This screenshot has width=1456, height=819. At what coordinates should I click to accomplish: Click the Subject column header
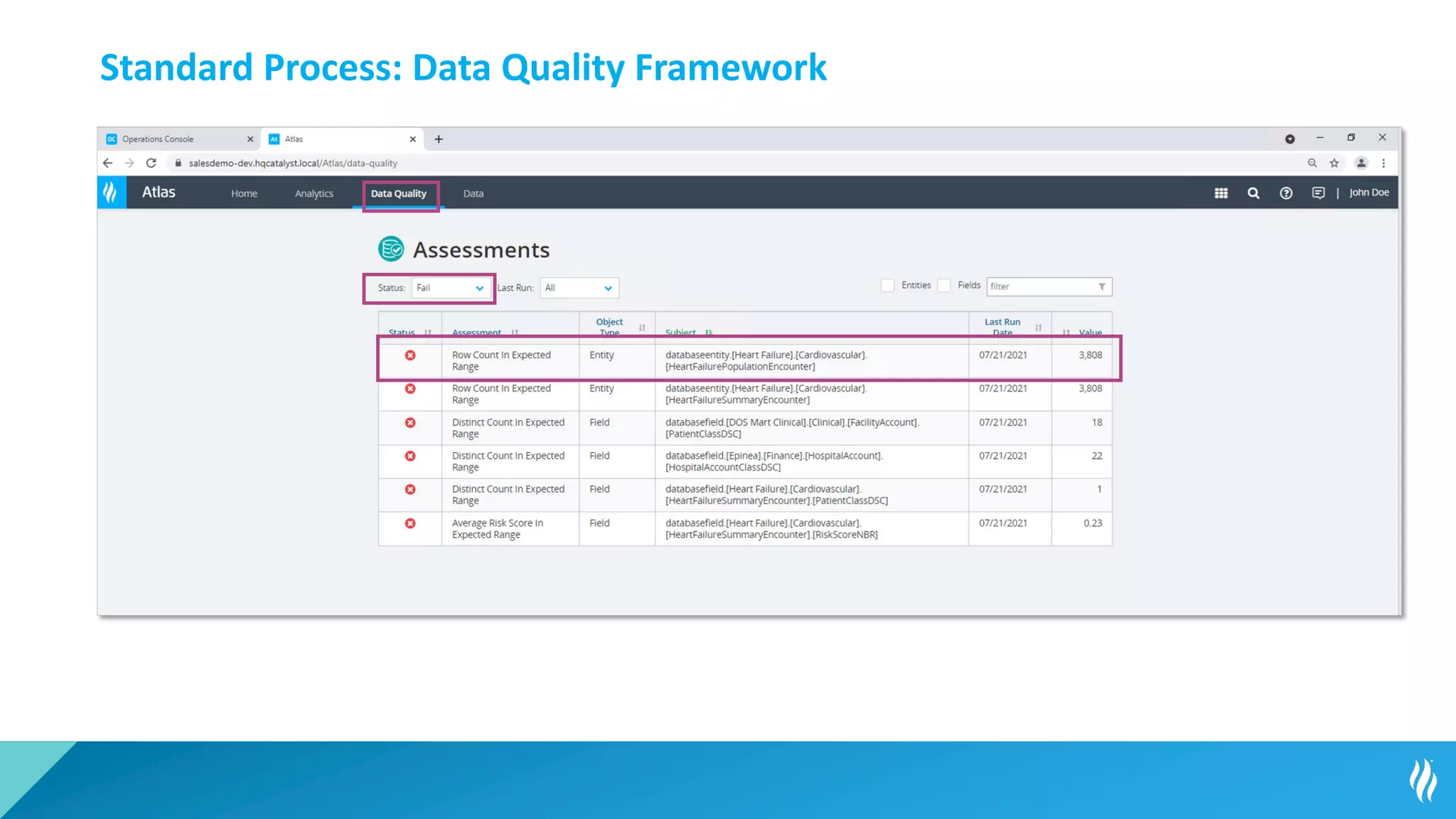point(680,332)
